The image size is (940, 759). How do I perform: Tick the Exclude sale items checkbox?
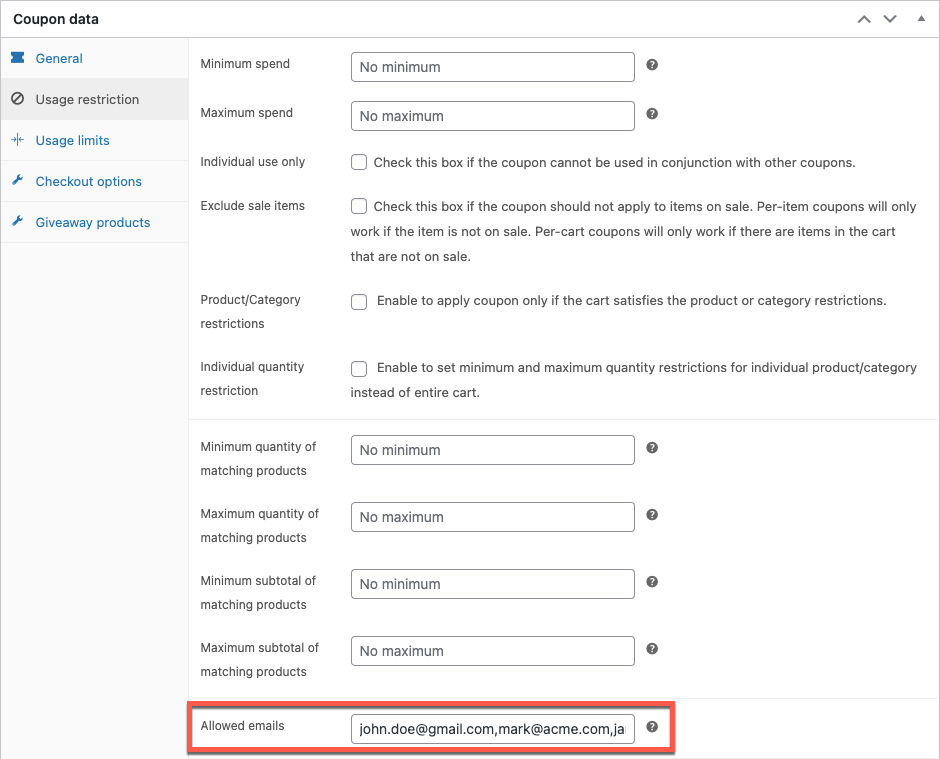pos(359,206)
